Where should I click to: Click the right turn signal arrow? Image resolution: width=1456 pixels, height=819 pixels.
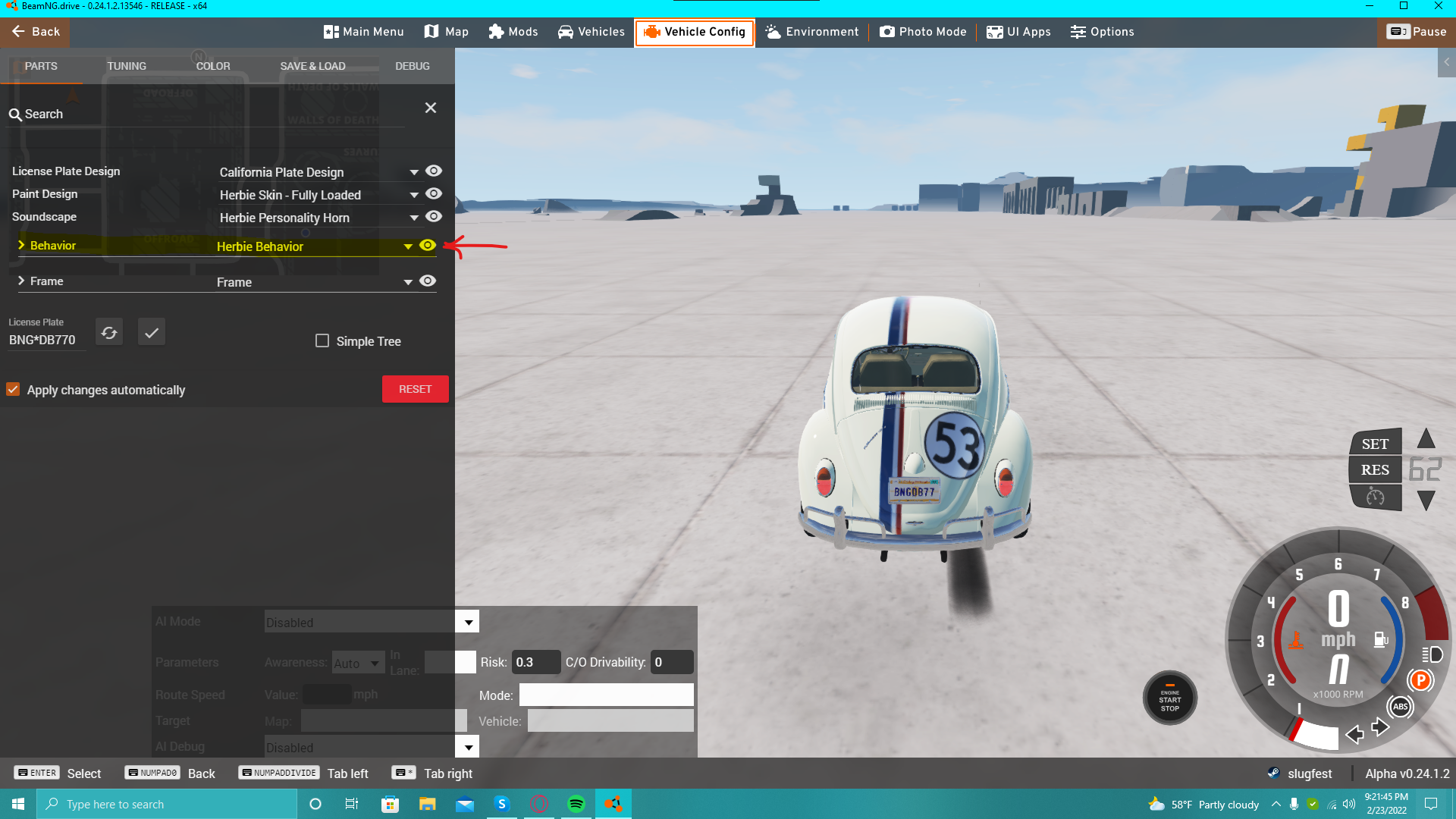pos(1380,727)
